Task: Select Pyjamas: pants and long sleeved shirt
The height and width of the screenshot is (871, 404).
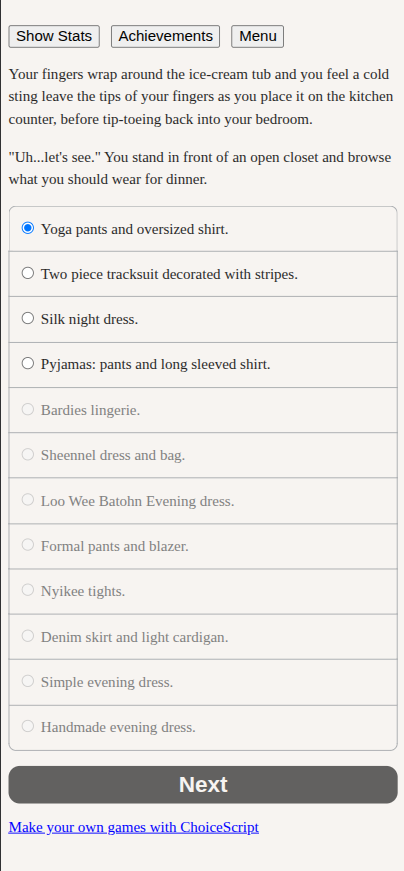Action: 203,364
